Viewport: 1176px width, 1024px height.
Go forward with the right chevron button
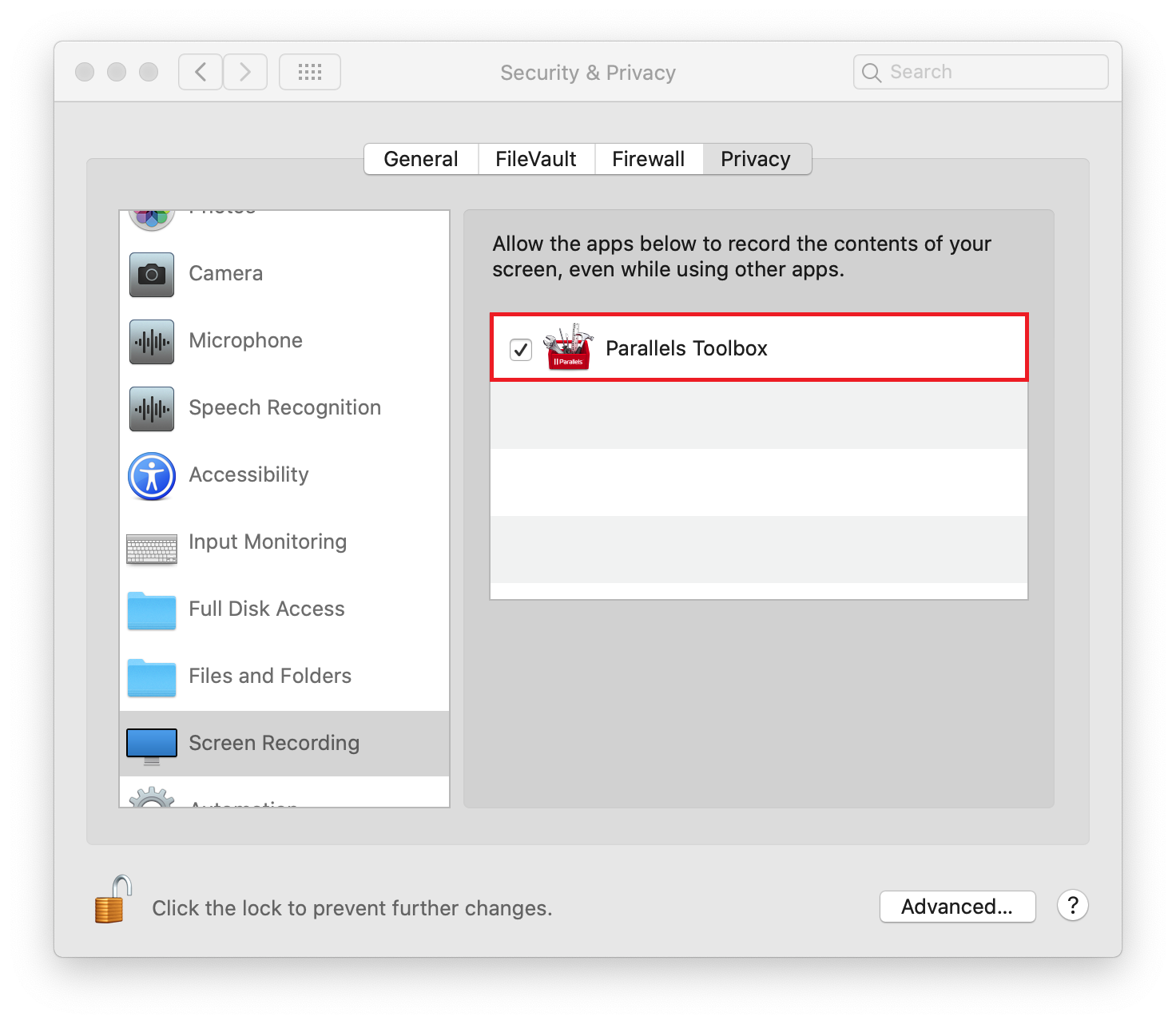245,72
